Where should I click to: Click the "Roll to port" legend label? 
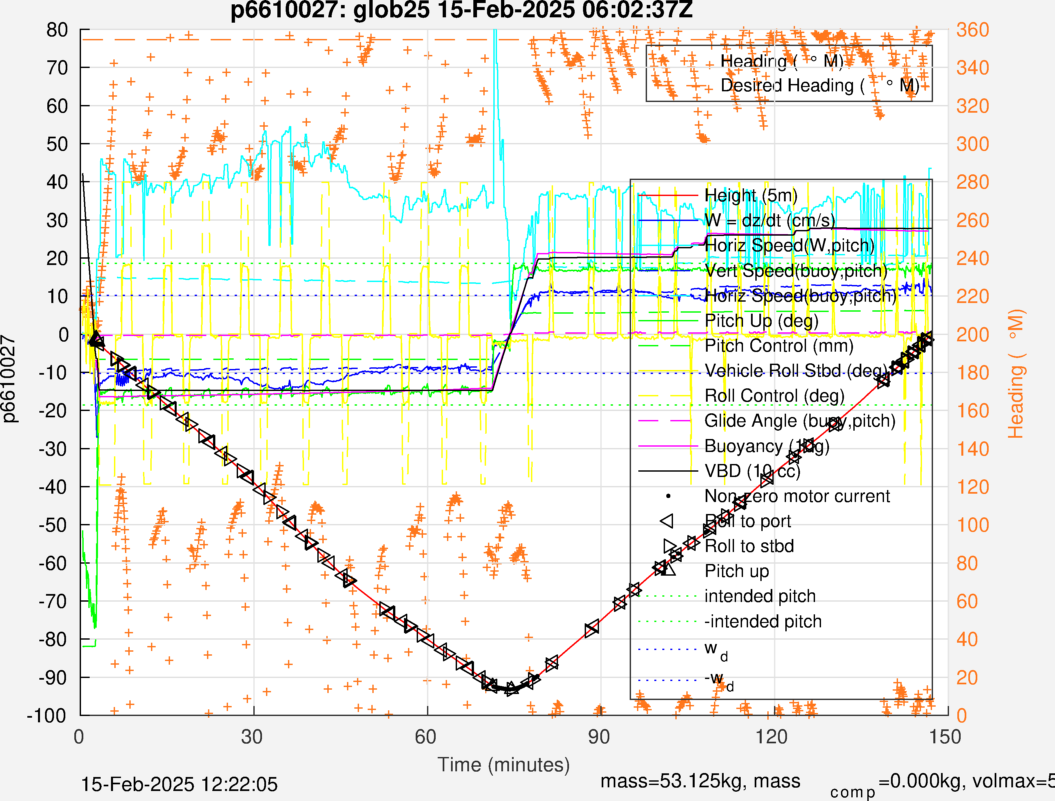coord(748,521)
